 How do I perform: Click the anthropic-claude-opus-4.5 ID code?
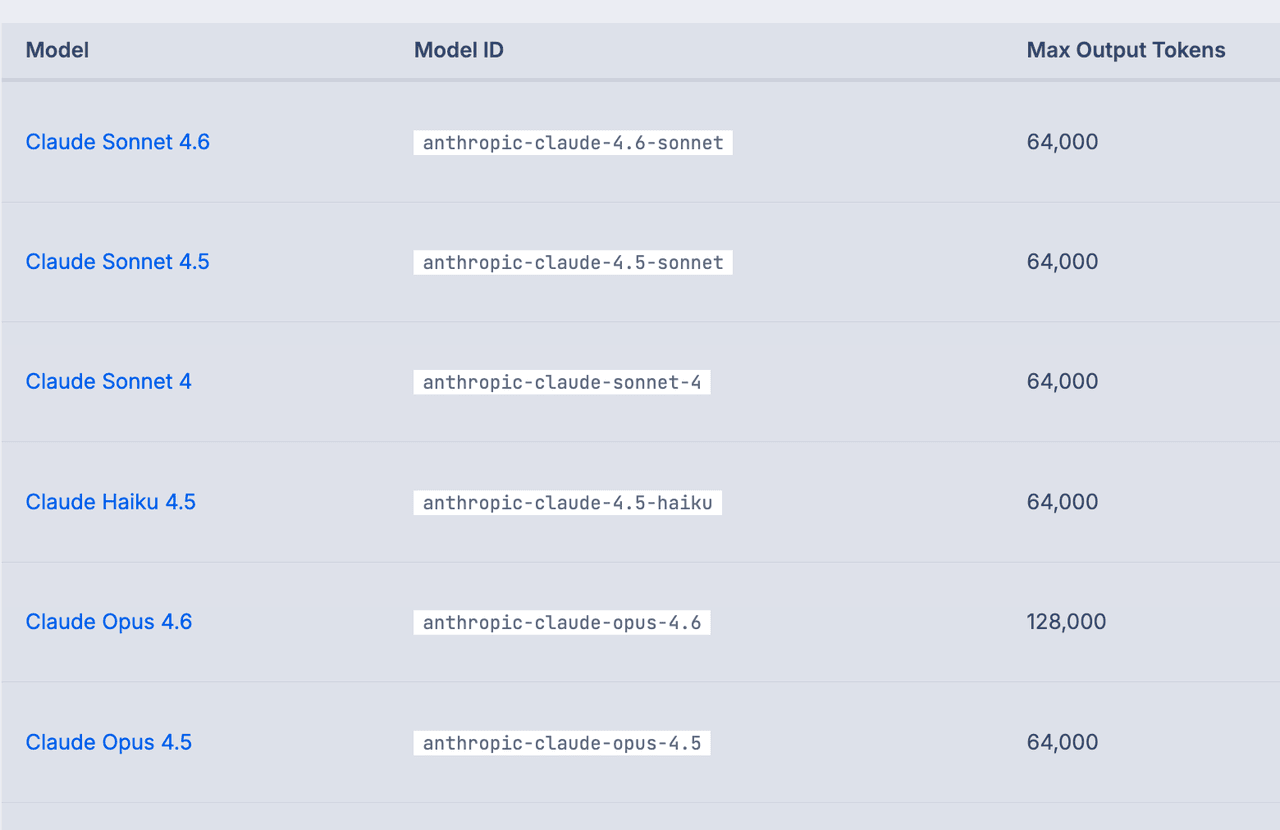click(x=562, y=743)
